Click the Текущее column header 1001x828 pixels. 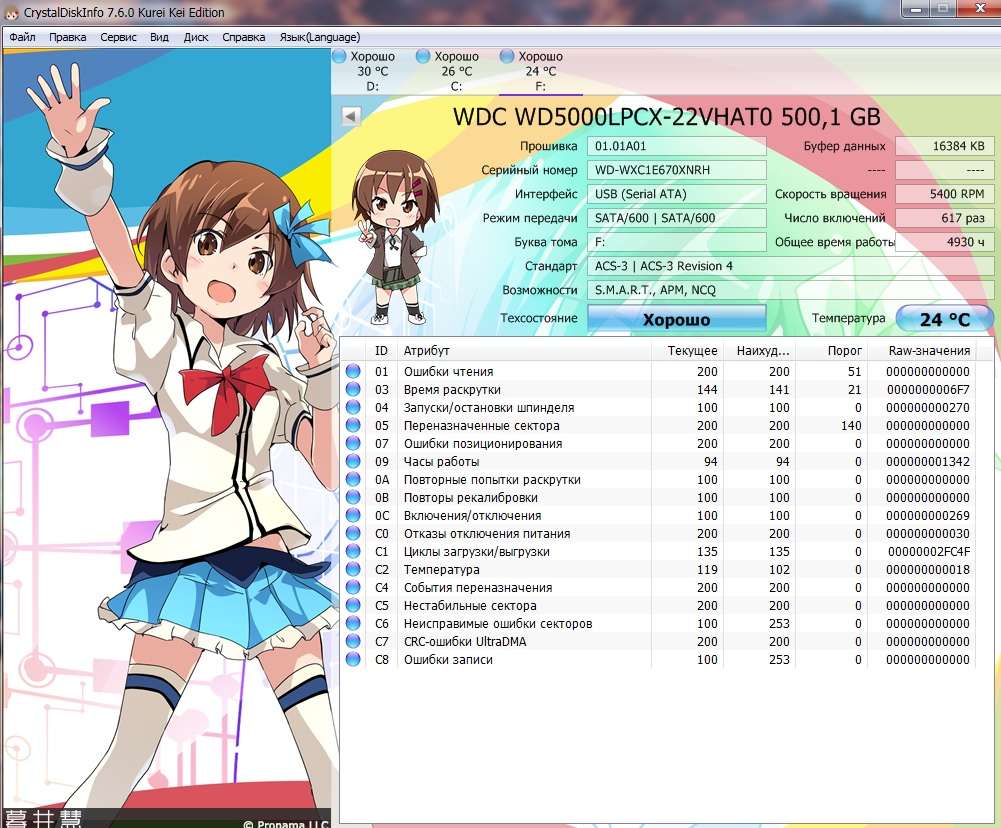tap(687, 350)
